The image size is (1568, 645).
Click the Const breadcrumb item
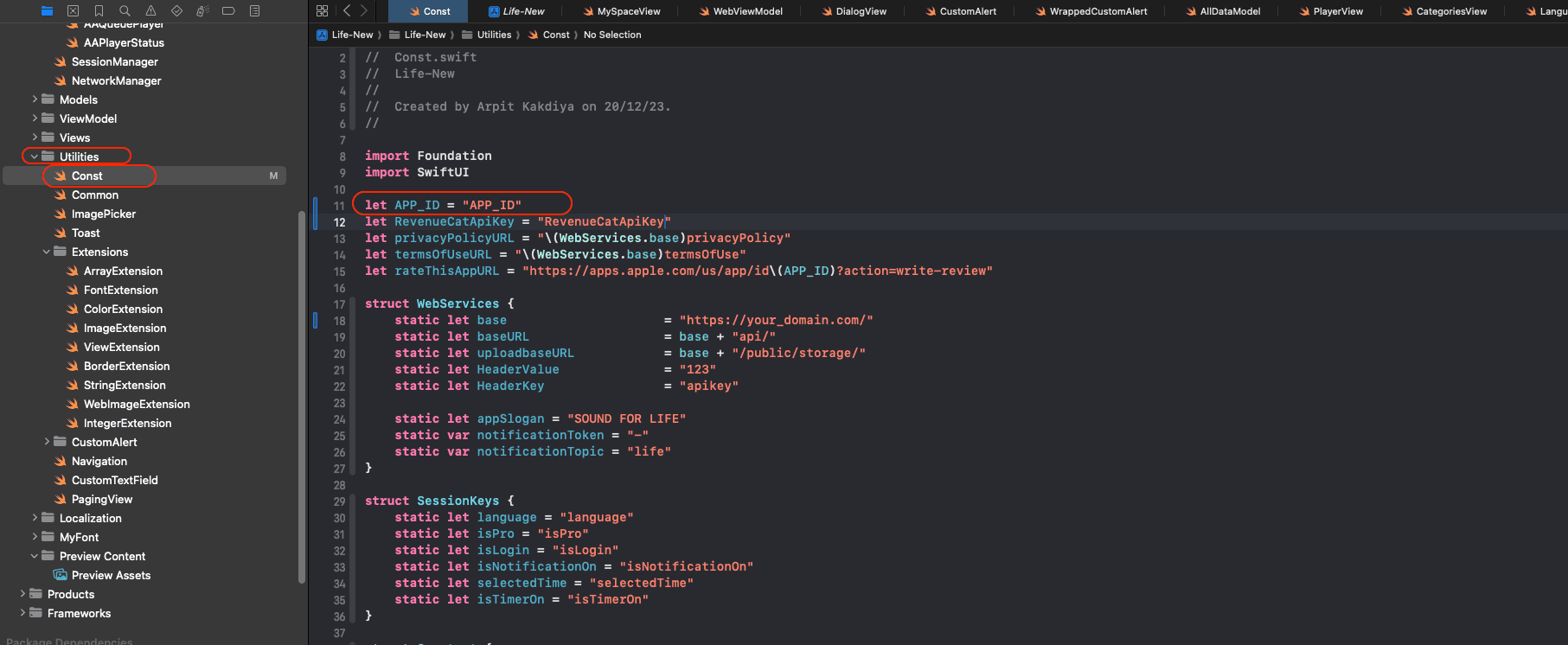[x=556, y=35]
